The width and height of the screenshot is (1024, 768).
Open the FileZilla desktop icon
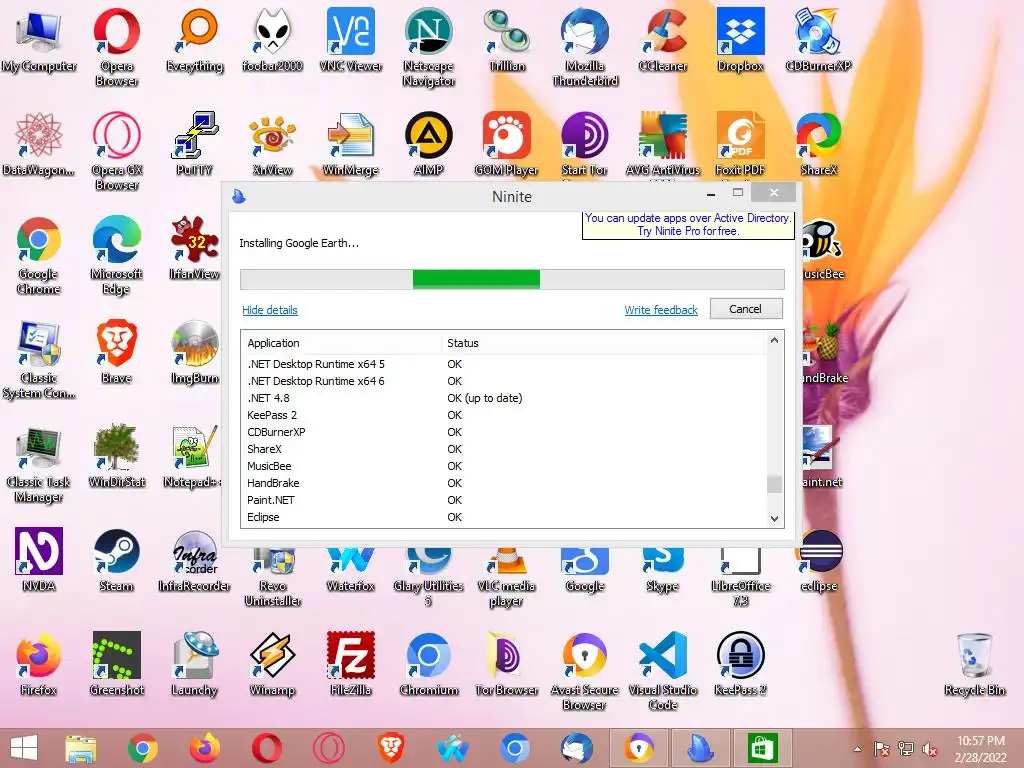click(351, 664)
